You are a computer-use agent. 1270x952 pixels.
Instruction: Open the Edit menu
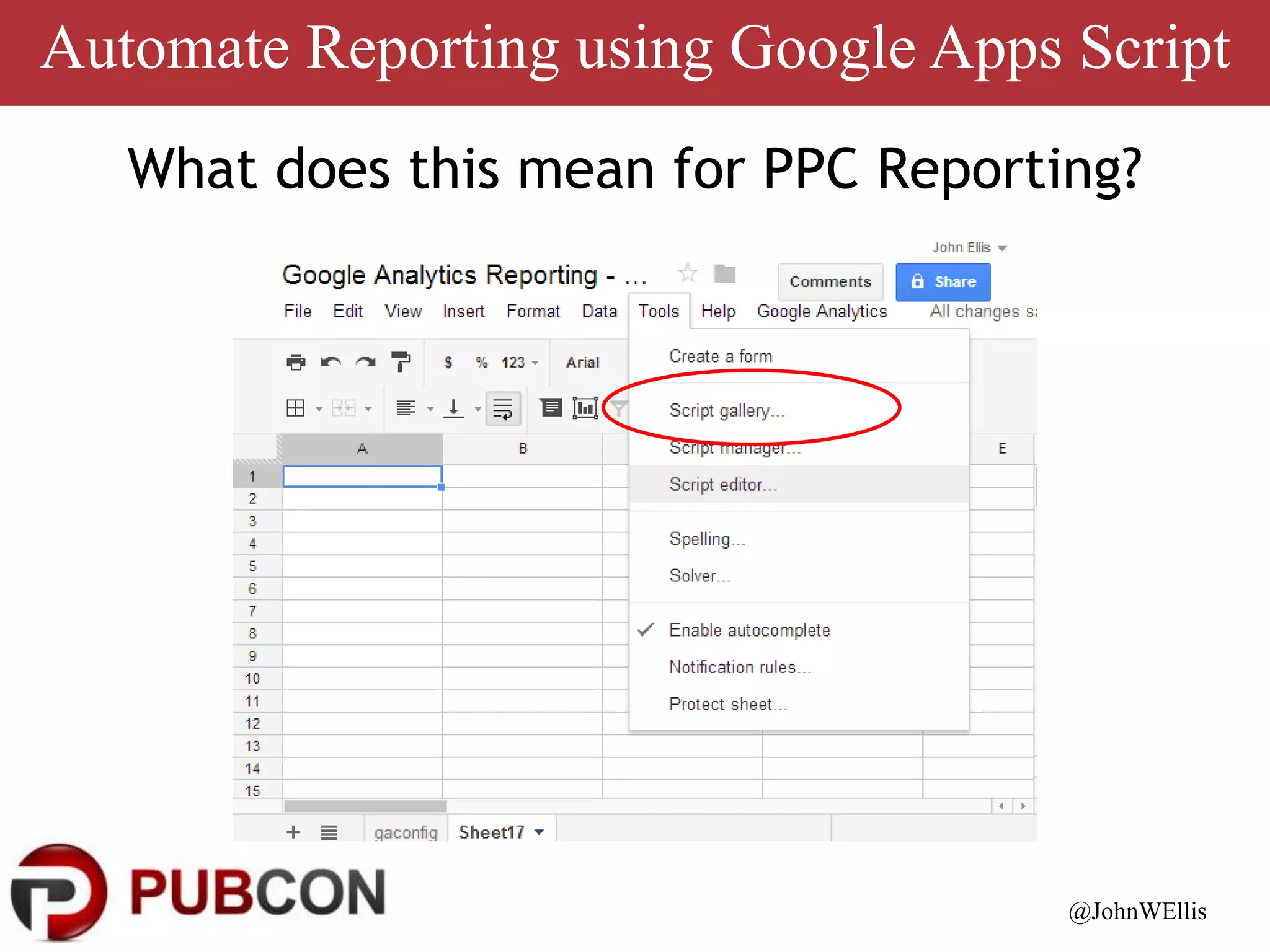tap(348, 311)
